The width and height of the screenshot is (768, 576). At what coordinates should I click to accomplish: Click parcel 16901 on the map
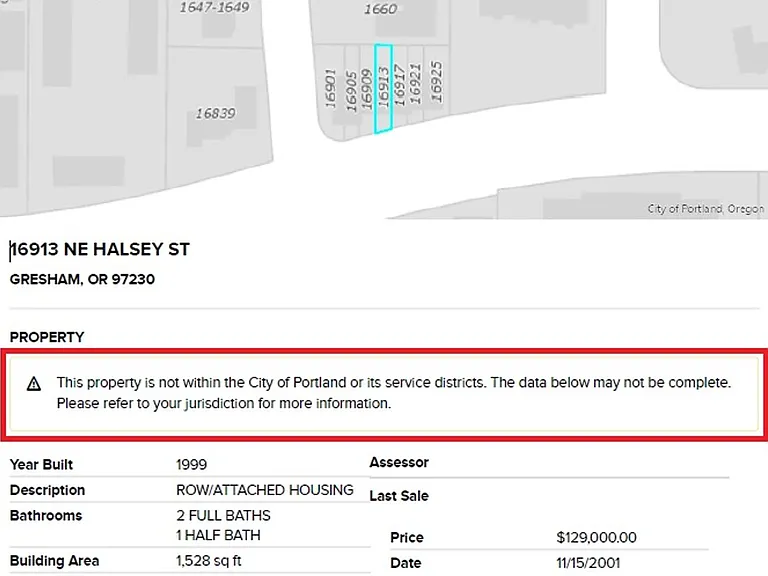click(x=331, y=89)
